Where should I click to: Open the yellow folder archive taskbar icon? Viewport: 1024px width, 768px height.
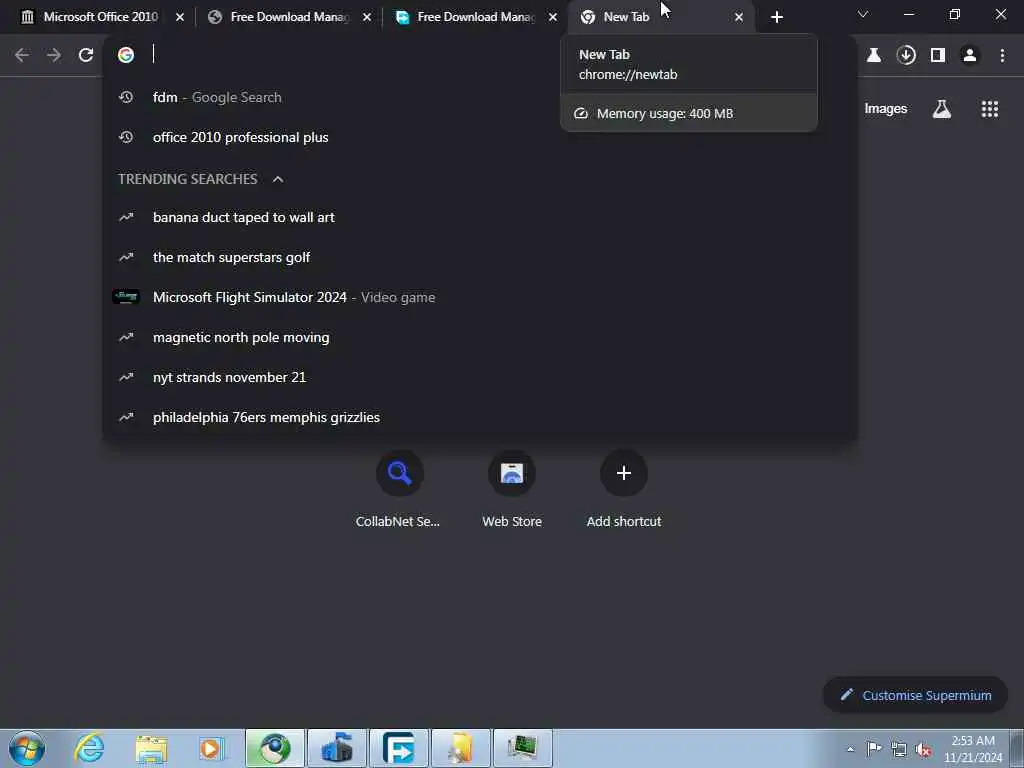point(461,748)
